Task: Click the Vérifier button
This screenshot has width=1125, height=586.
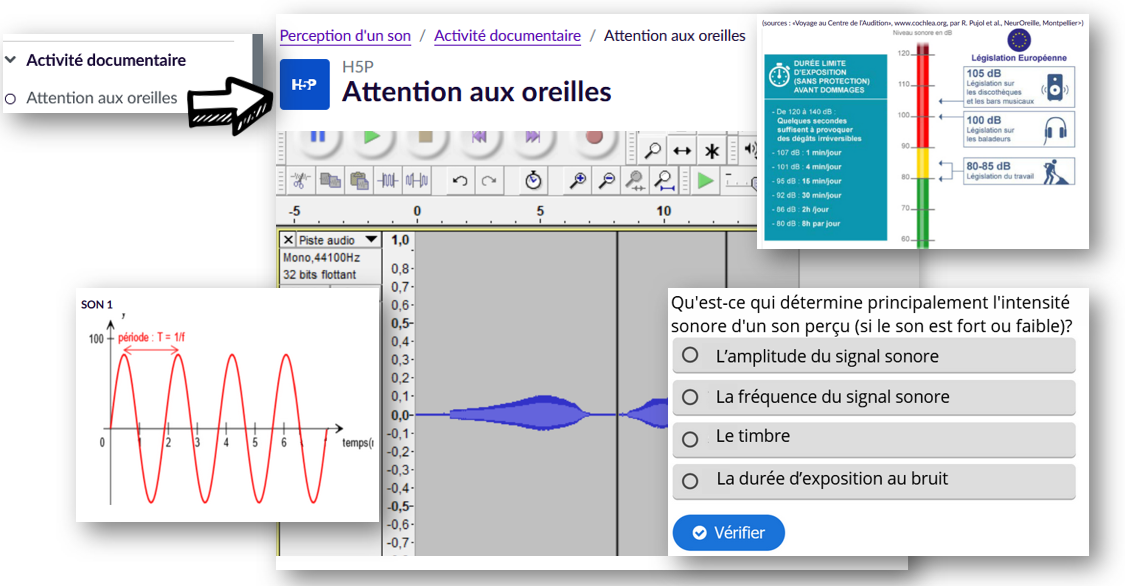Action: click(x=728, y=533)
